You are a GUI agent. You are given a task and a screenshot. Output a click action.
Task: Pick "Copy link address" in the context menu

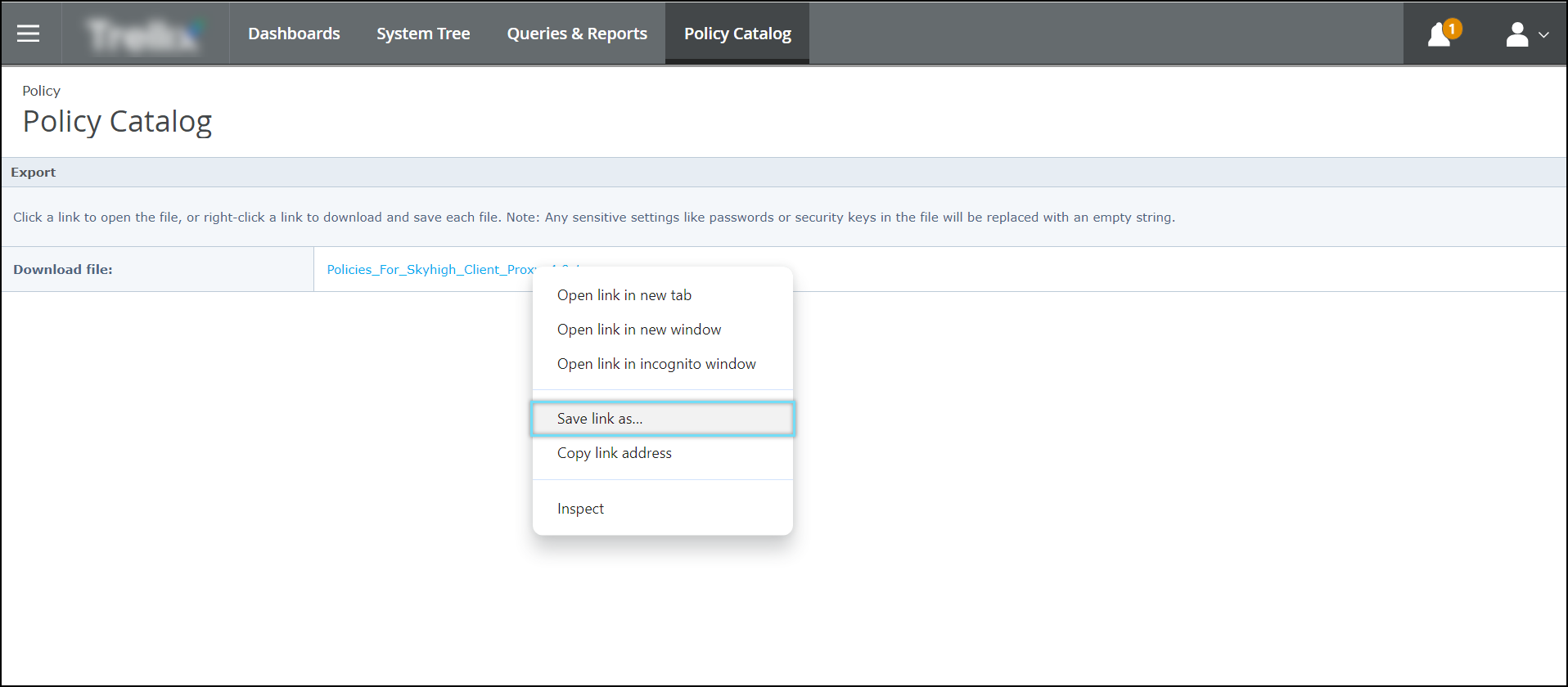[614, 453]
